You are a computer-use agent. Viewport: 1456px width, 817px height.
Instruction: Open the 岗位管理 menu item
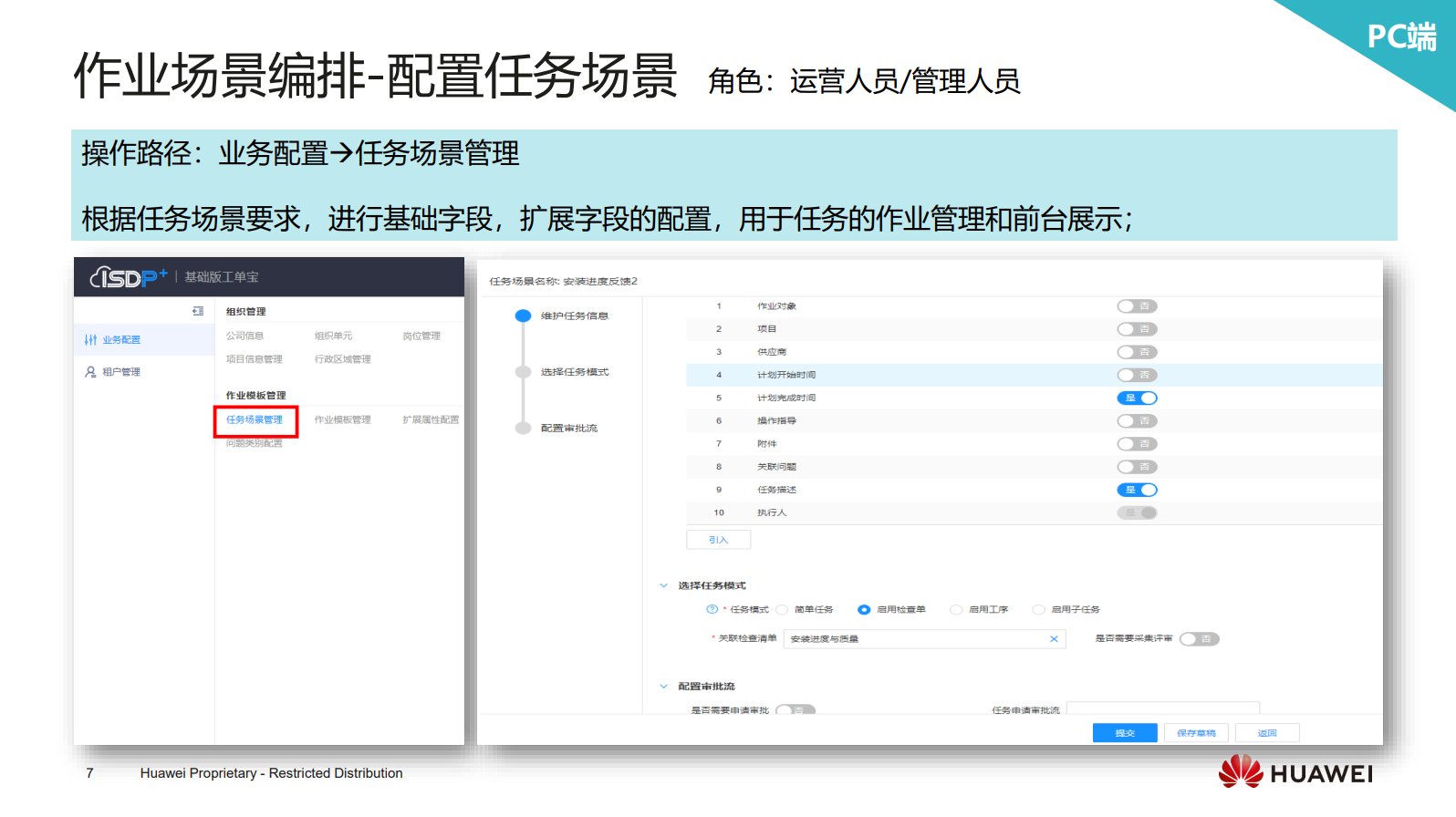click(x=421, y=336)
